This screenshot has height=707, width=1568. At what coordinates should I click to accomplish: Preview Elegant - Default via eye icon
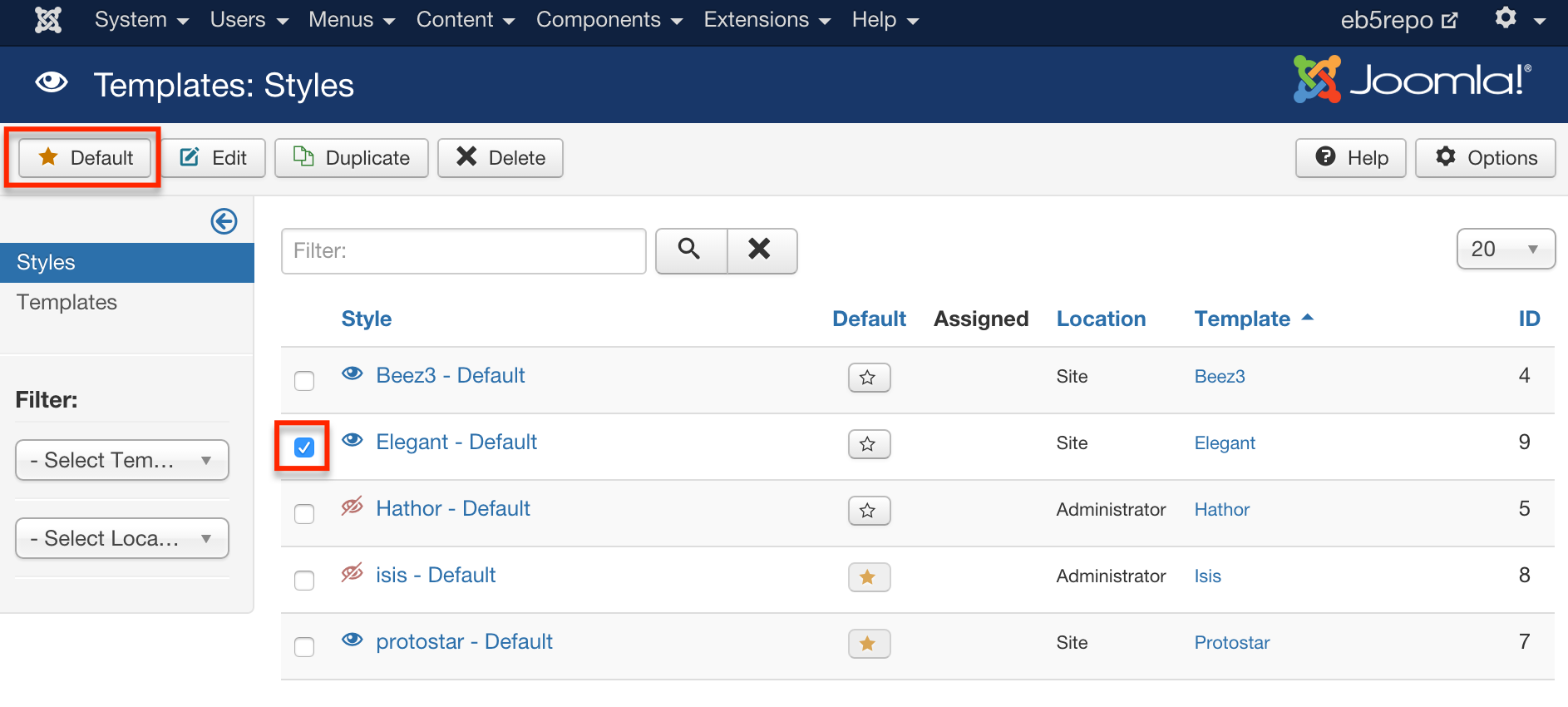[353, 440]
